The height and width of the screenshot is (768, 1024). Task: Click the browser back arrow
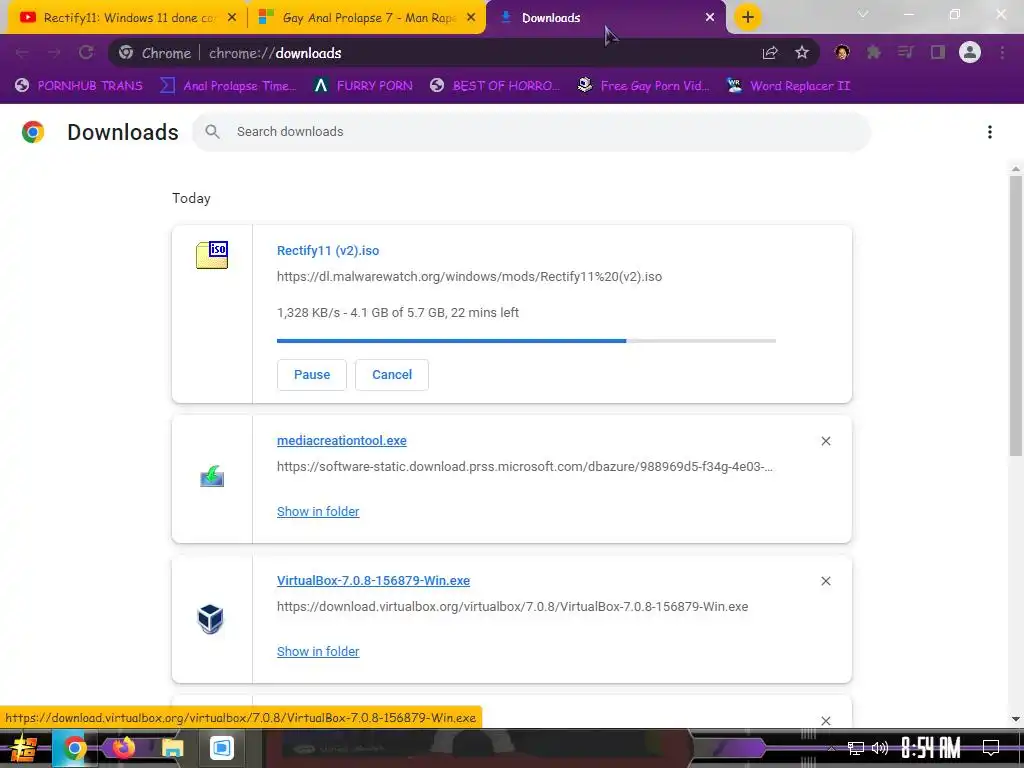click(x=22, y=53)
